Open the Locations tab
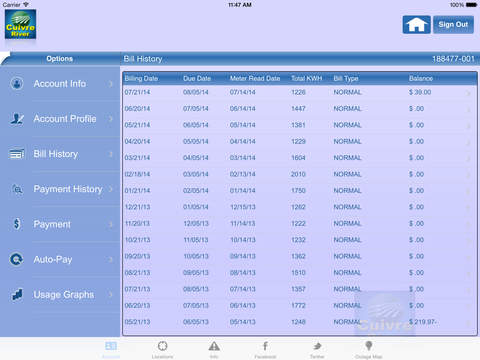The image size is (480, 360). [162, 349]
